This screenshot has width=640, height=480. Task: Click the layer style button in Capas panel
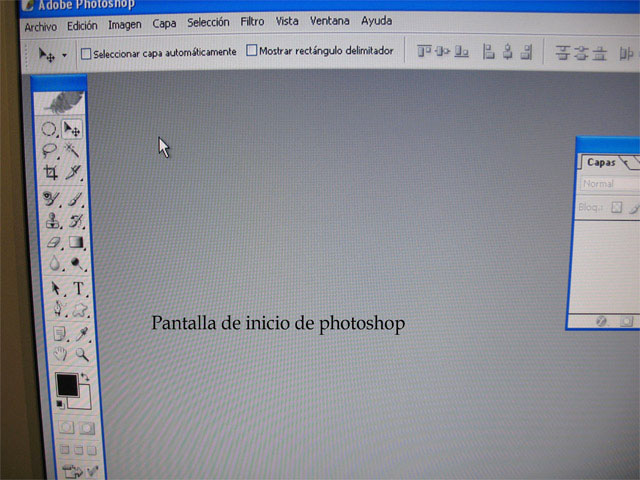(602, 321)
